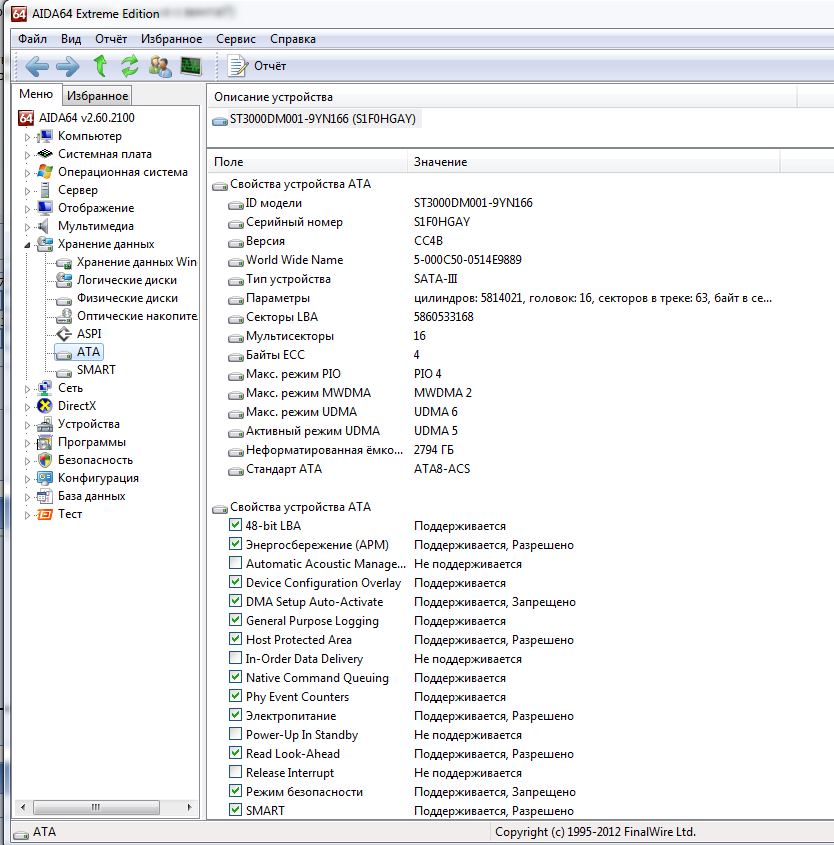
Task: Toggle the 48-bit LBA checkbox
Action: point(235,525)
